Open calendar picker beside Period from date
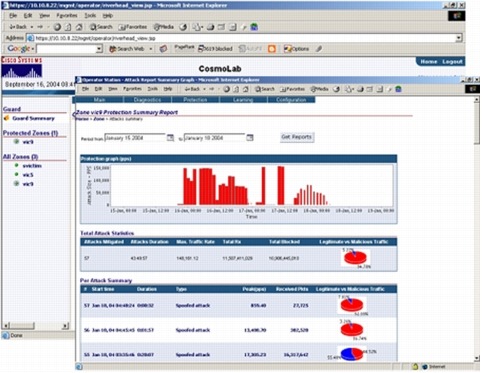 click(170, 138)
